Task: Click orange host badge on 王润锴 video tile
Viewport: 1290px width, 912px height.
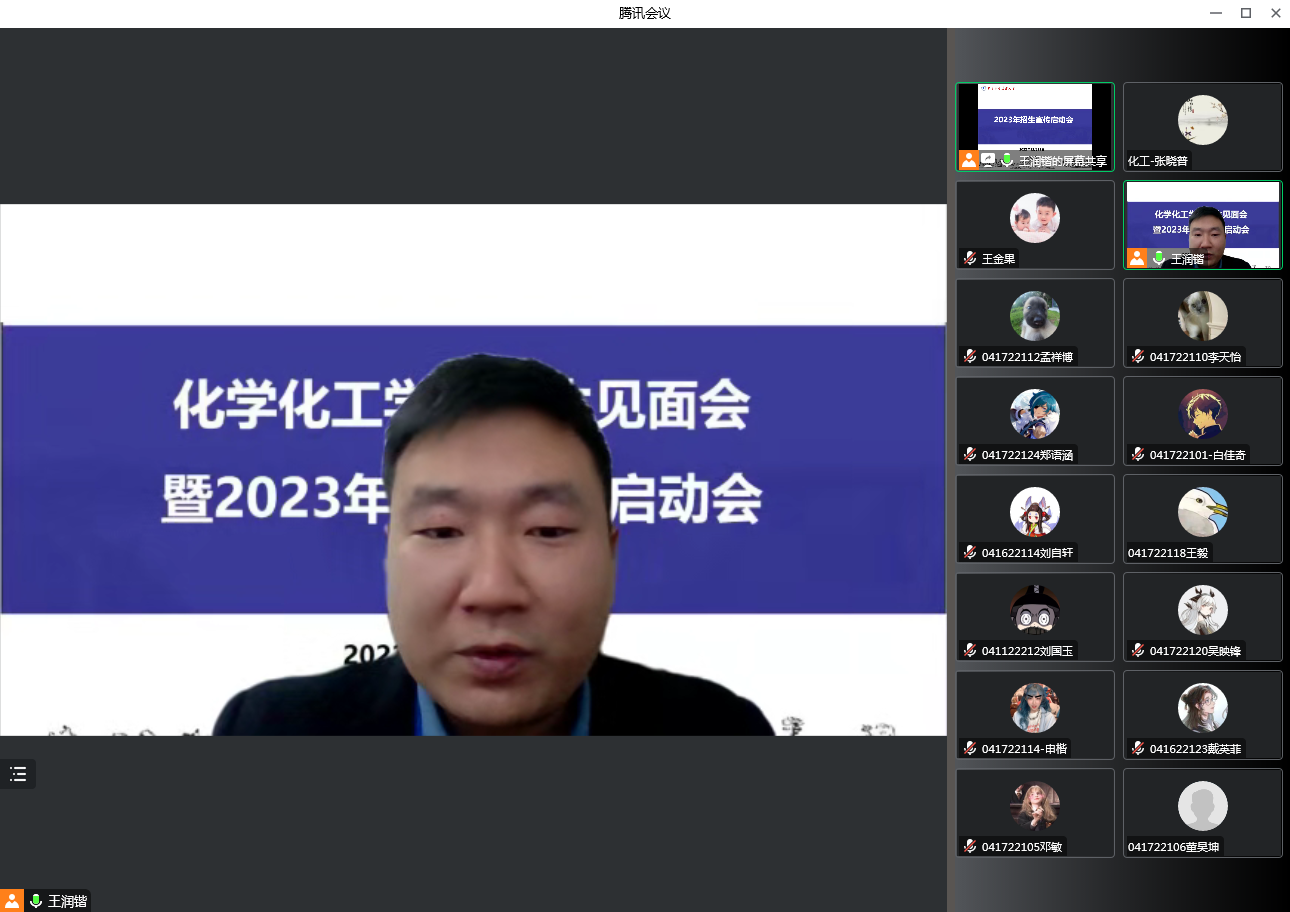Action: point(1137,258)
